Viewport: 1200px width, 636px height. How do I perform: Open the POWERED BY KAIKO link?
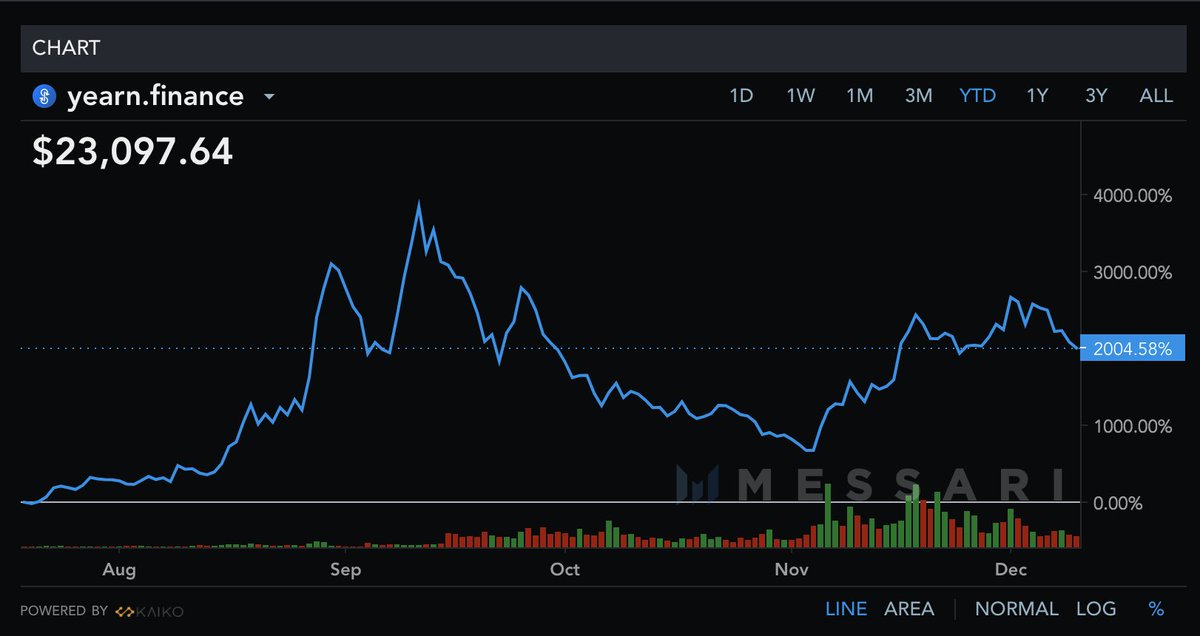tap(105, 610)
